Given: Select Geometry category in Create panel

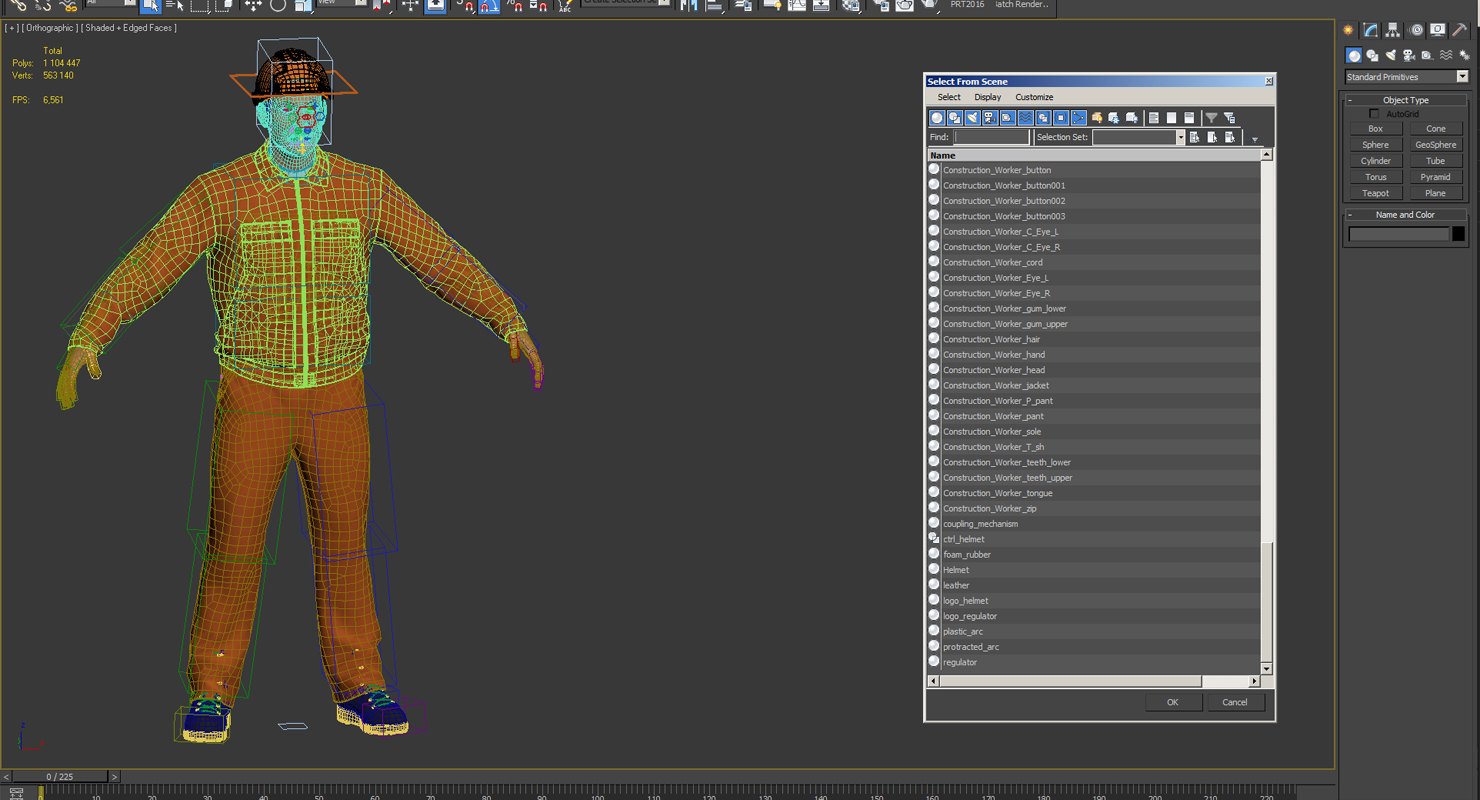Looking at the screenshot, I should (1354, 56).
